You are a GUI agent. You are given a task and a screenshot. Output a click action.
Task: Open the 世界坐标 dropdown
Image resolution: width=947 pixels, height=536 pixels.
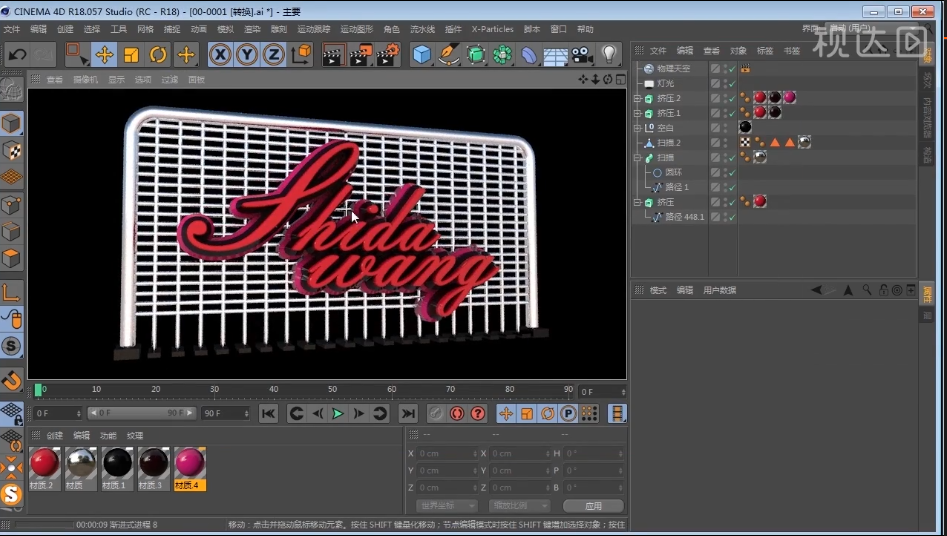[447, 506]
